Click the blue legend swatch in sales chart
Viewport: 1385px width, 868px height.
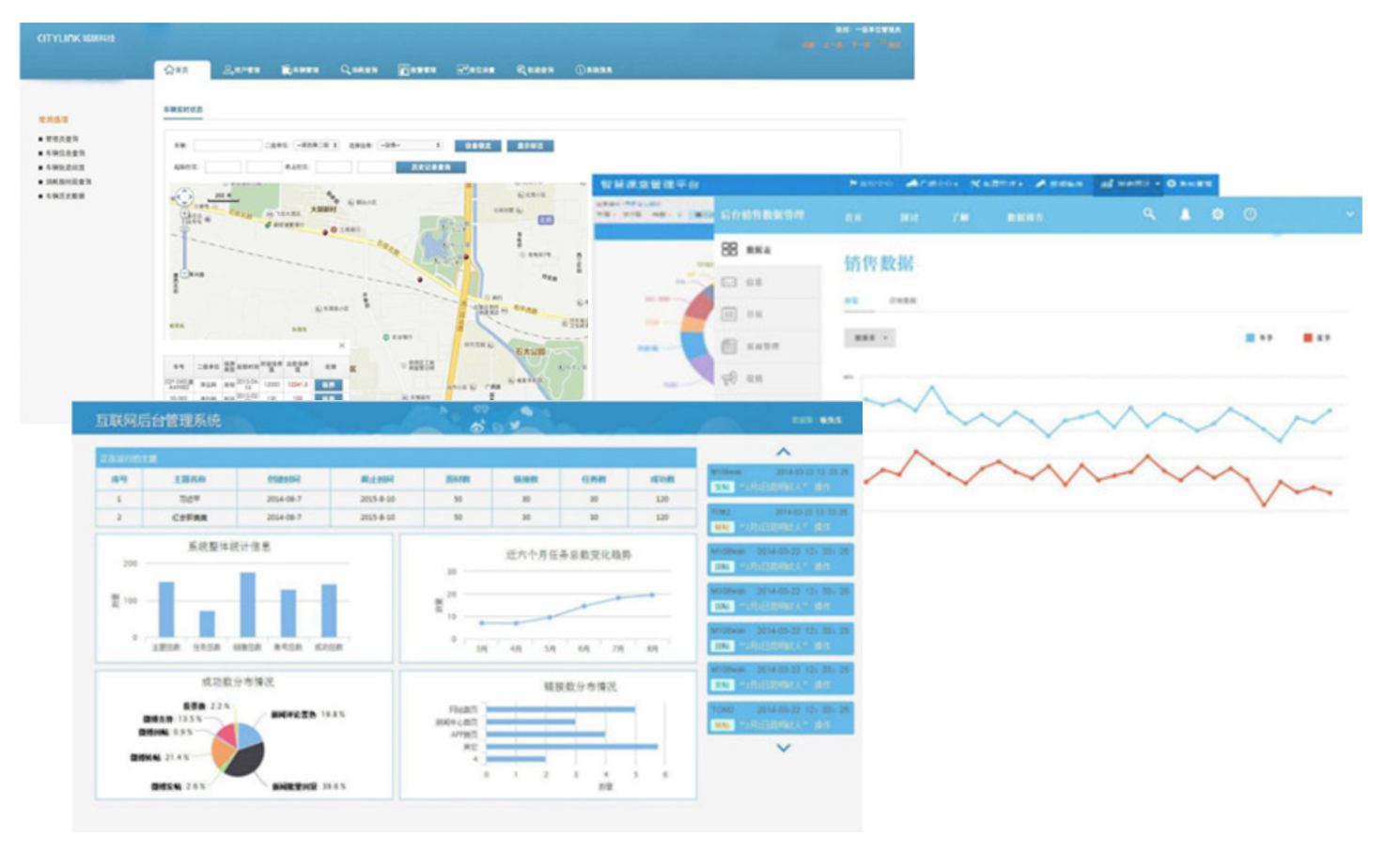tap(1251, 337)
